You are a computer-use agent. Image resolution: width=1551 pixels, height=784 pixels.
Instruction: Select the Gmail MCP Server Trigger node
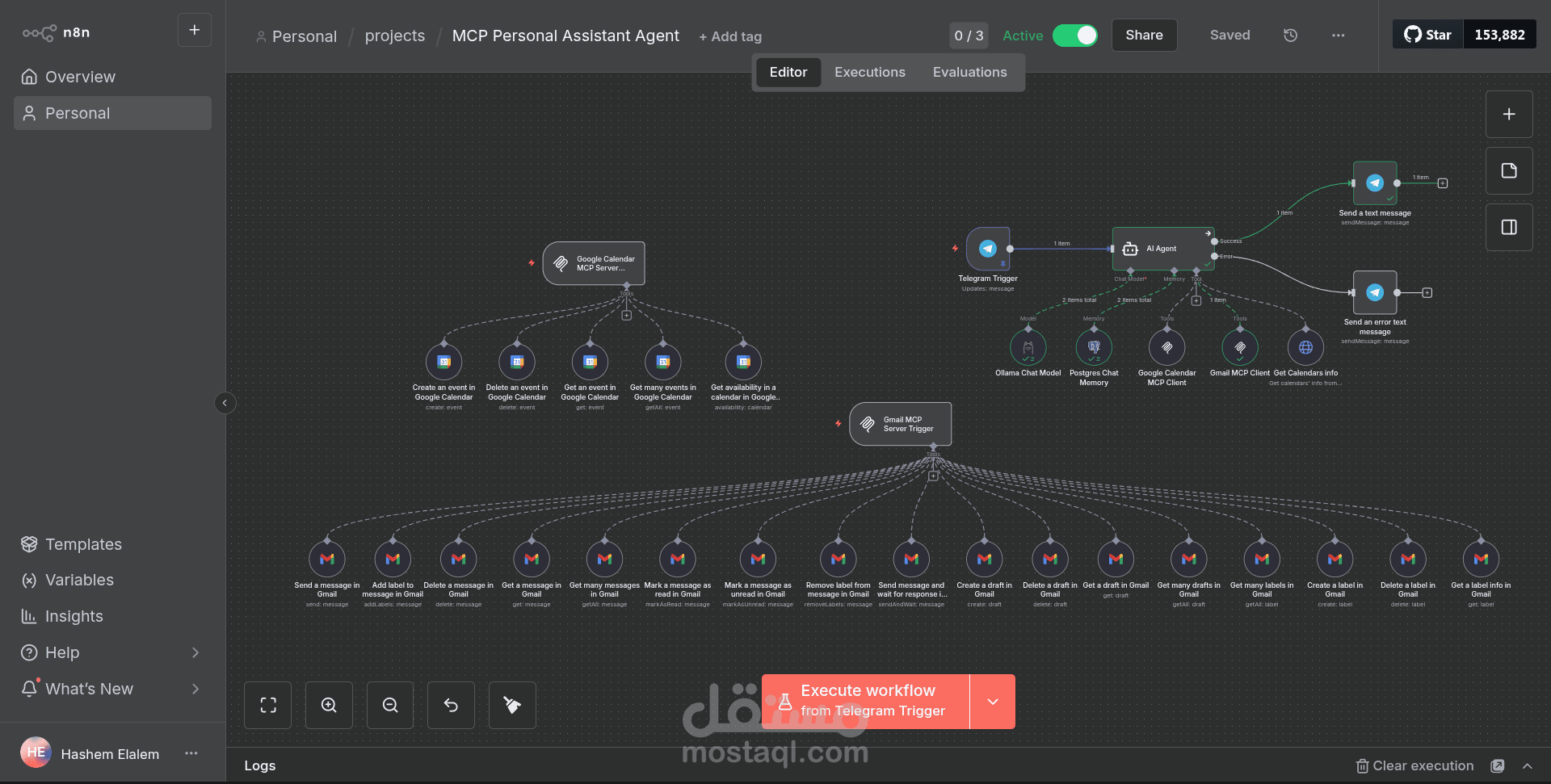[x=901, y=424]
